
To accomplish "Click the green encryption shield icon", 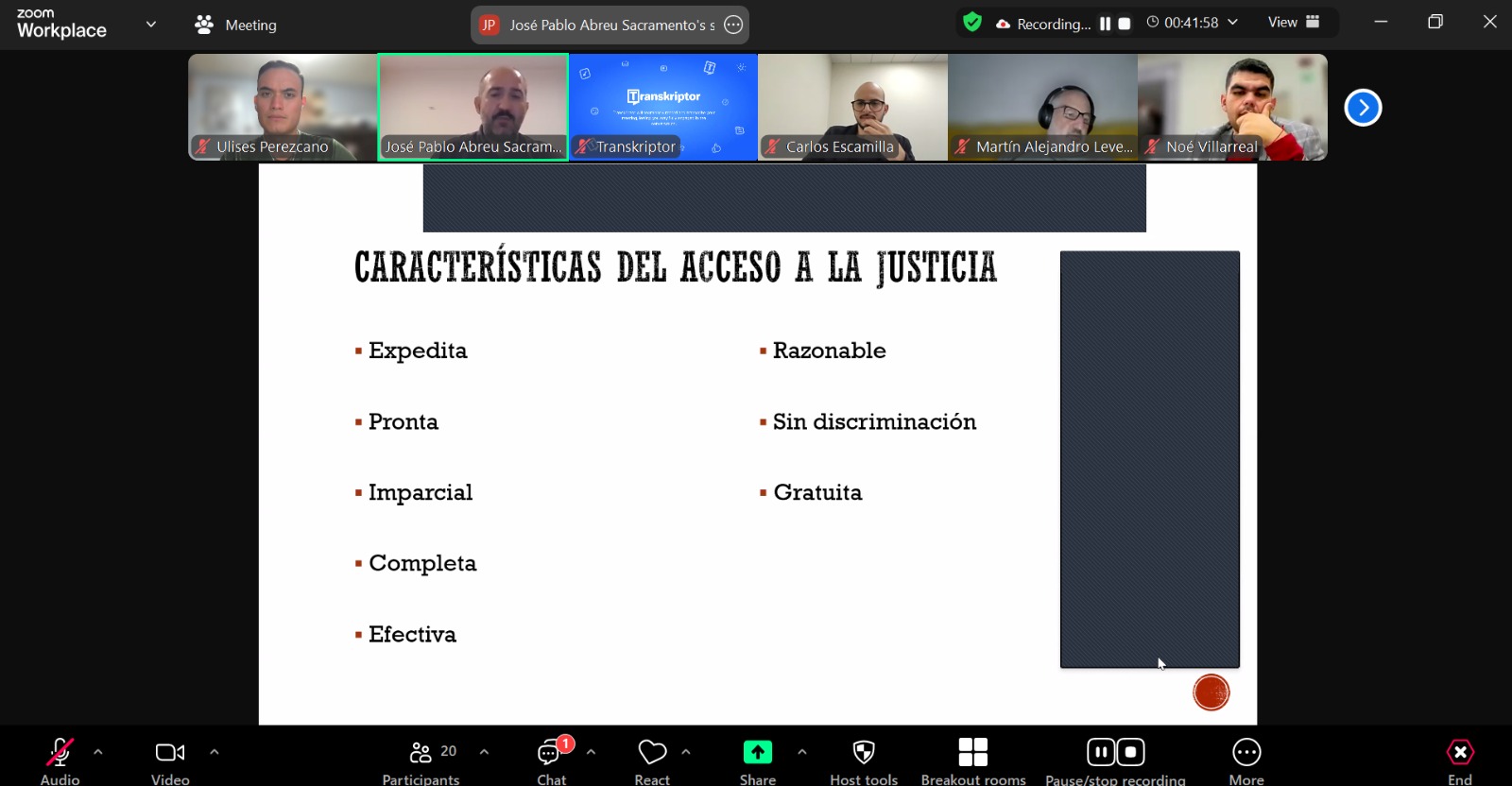I will 971,23.
